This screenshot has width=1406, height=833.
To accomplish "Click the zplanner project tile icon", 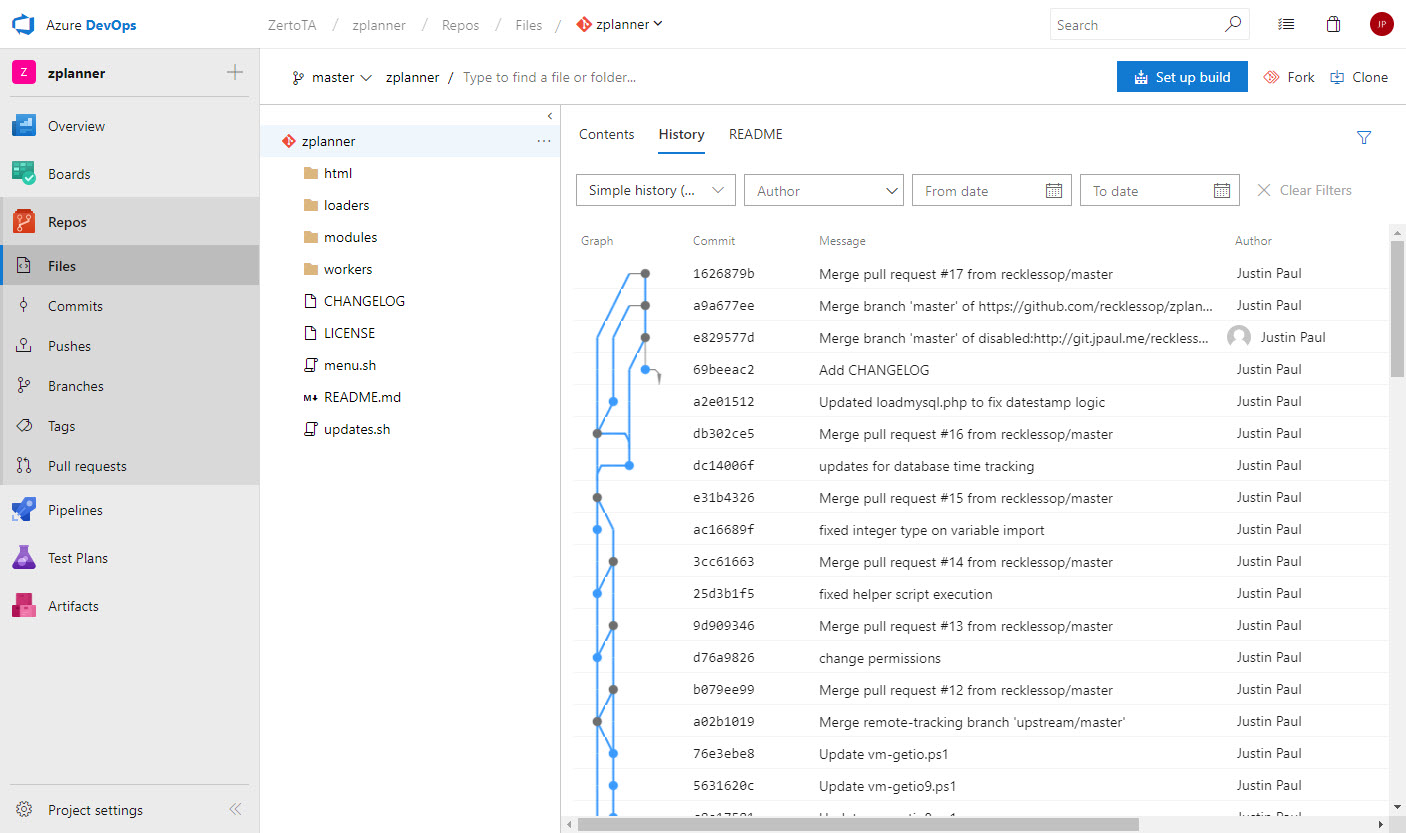I will click(24, 72).
